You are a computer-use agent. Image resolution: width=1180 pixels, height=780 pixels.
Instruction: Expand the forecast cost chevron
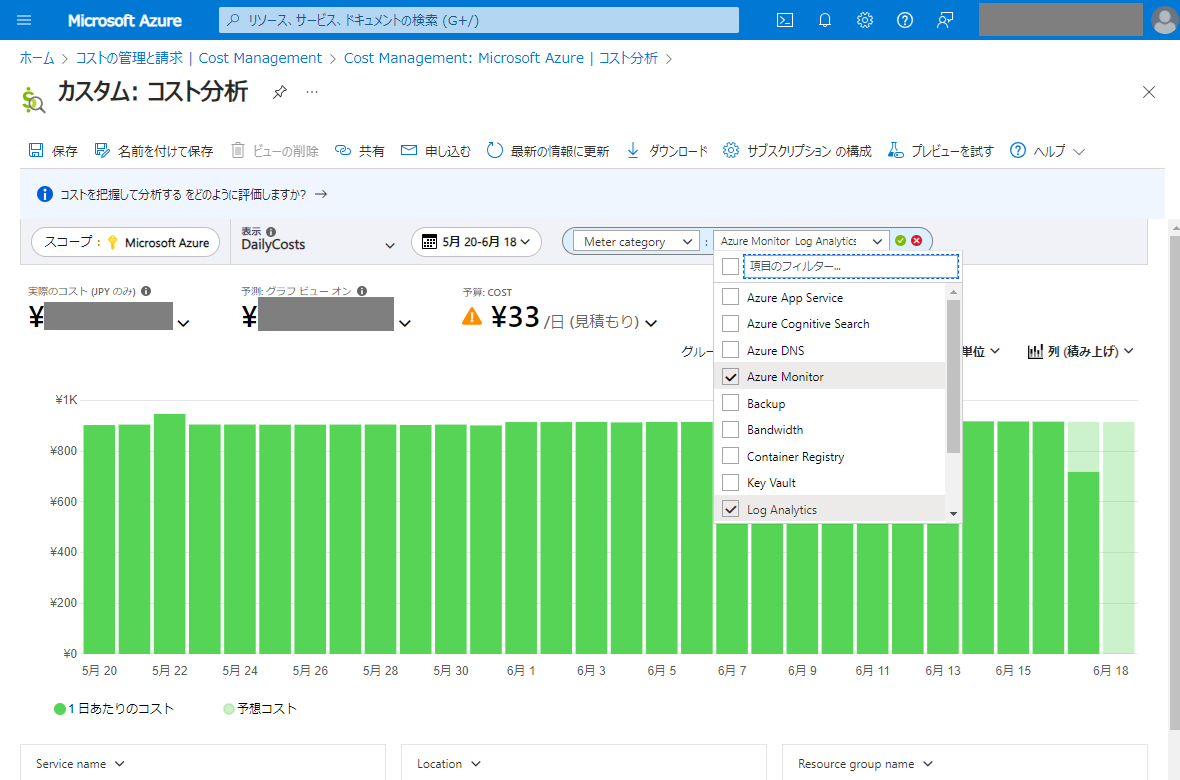pyautogui.click(x=405, y=323)
